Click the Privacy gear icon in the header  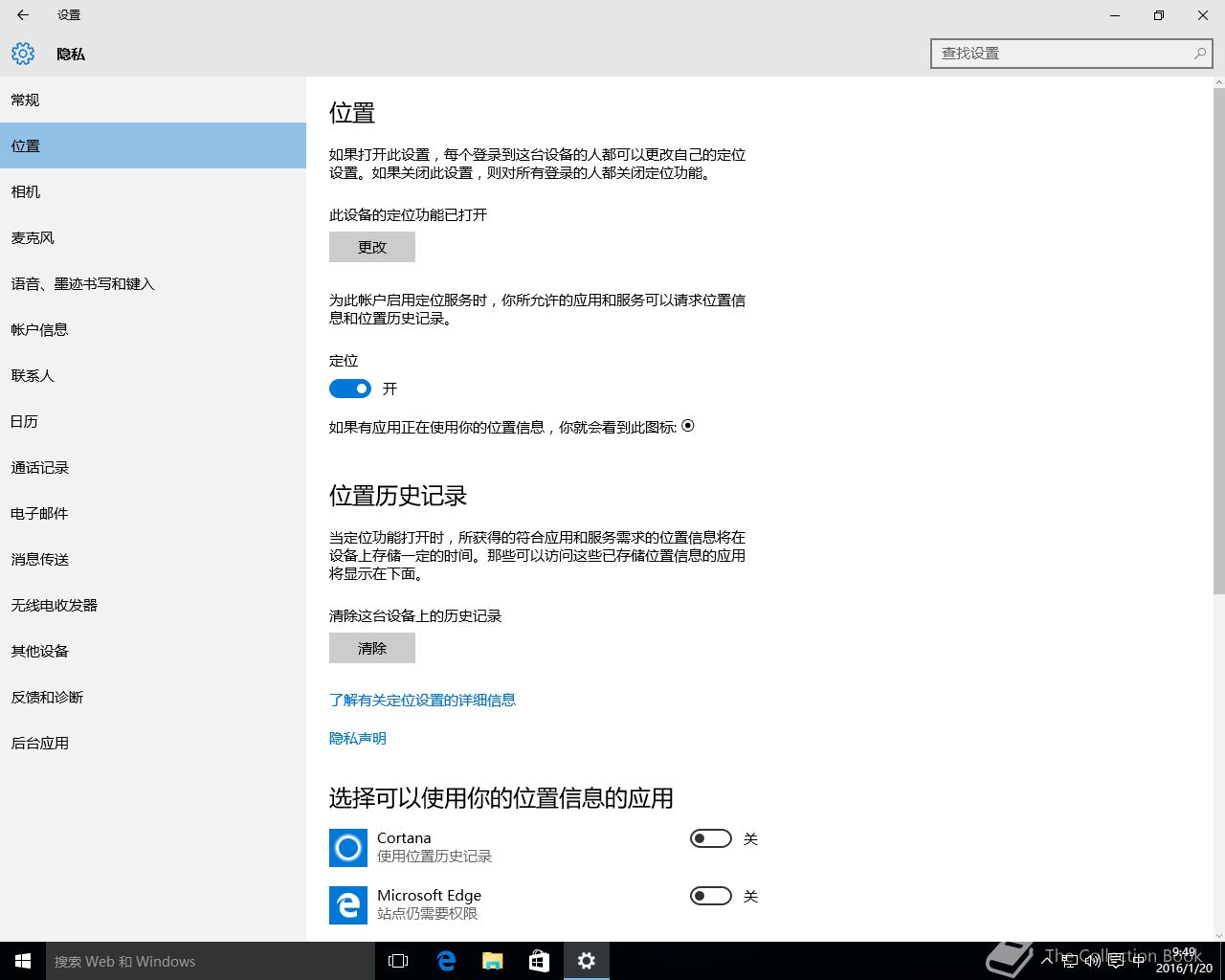(x=23, y=54)
